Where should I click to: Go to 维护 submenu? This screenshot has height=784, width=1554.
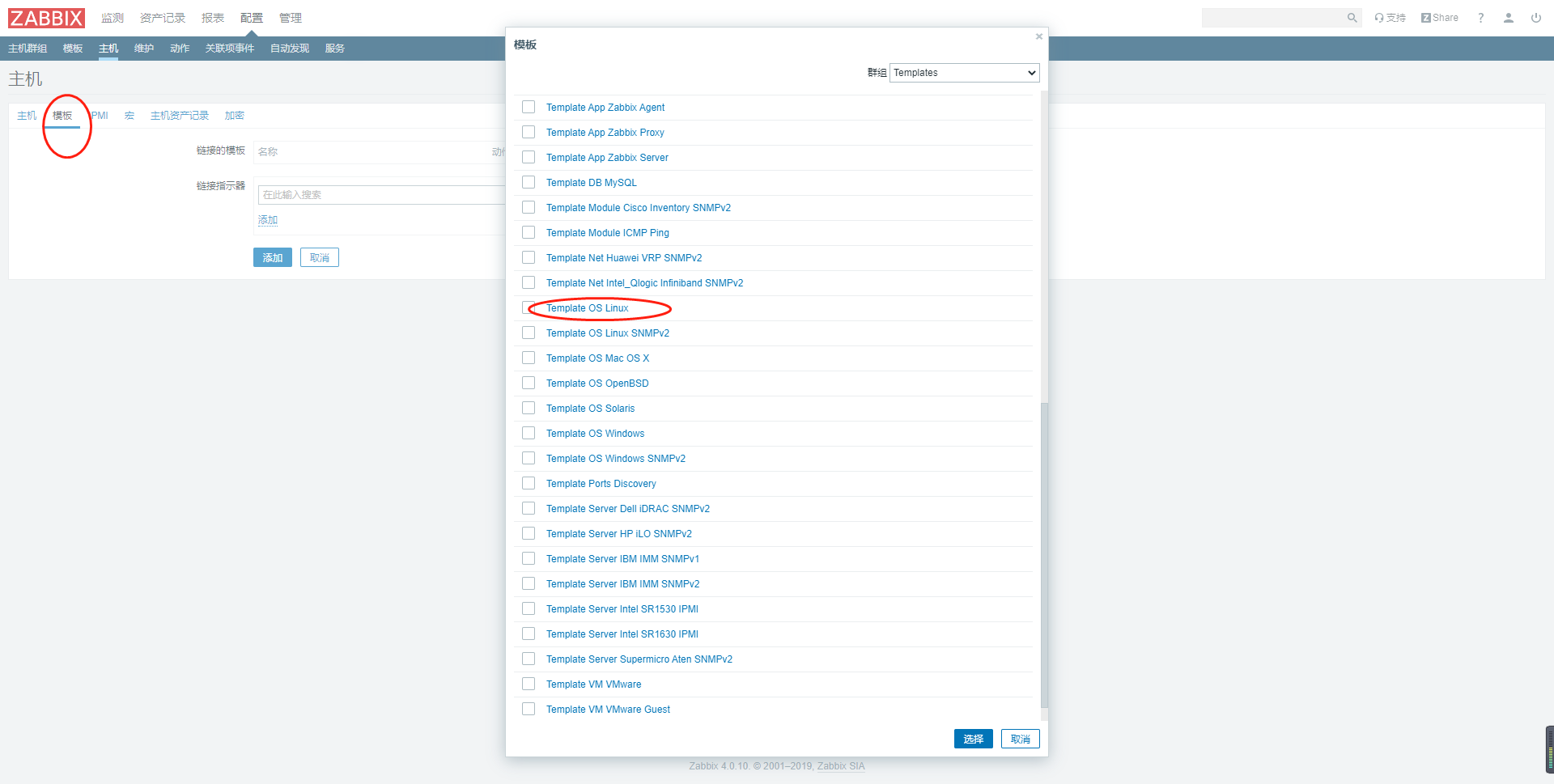[x=144, y=49]
